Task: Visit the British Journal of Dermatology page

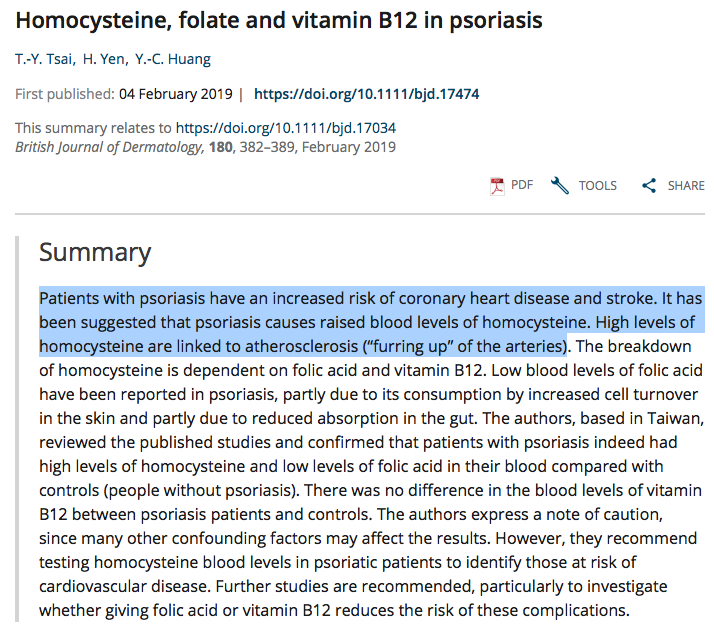Action: (x=107, y=146)
